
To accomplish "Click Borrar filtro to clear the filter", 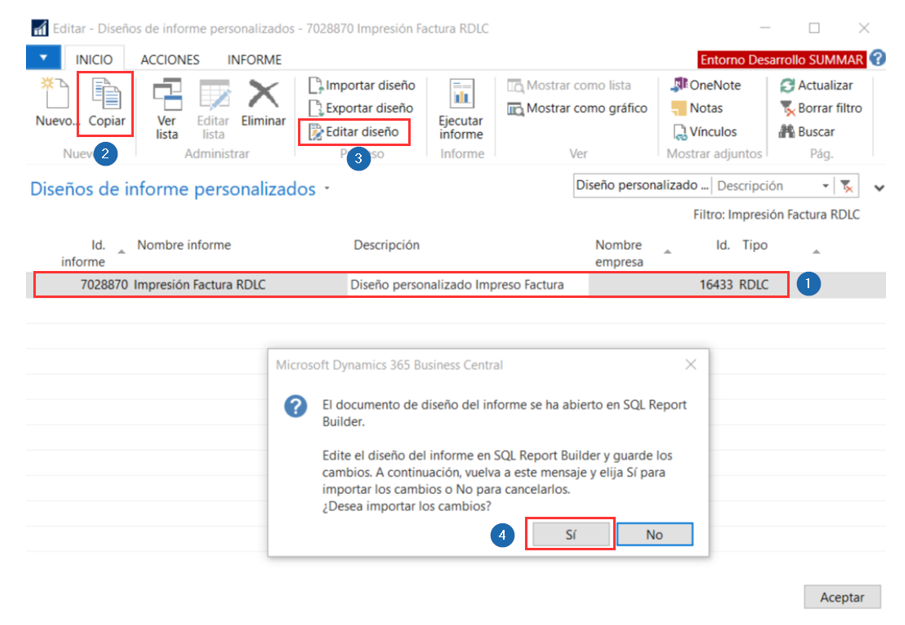I will coord(820,108).
